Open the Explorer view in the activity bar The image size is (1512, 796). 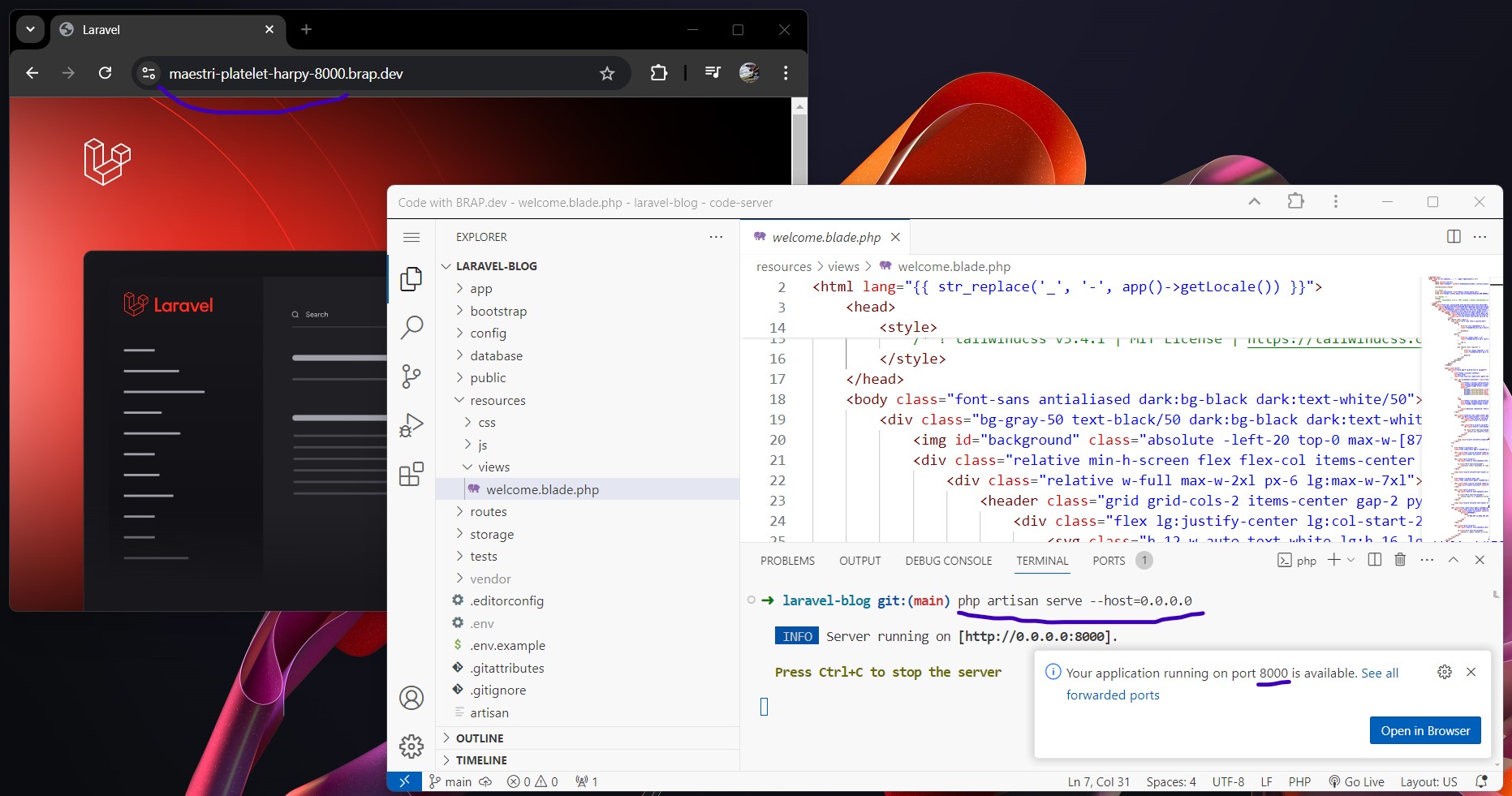pos(411,278)
